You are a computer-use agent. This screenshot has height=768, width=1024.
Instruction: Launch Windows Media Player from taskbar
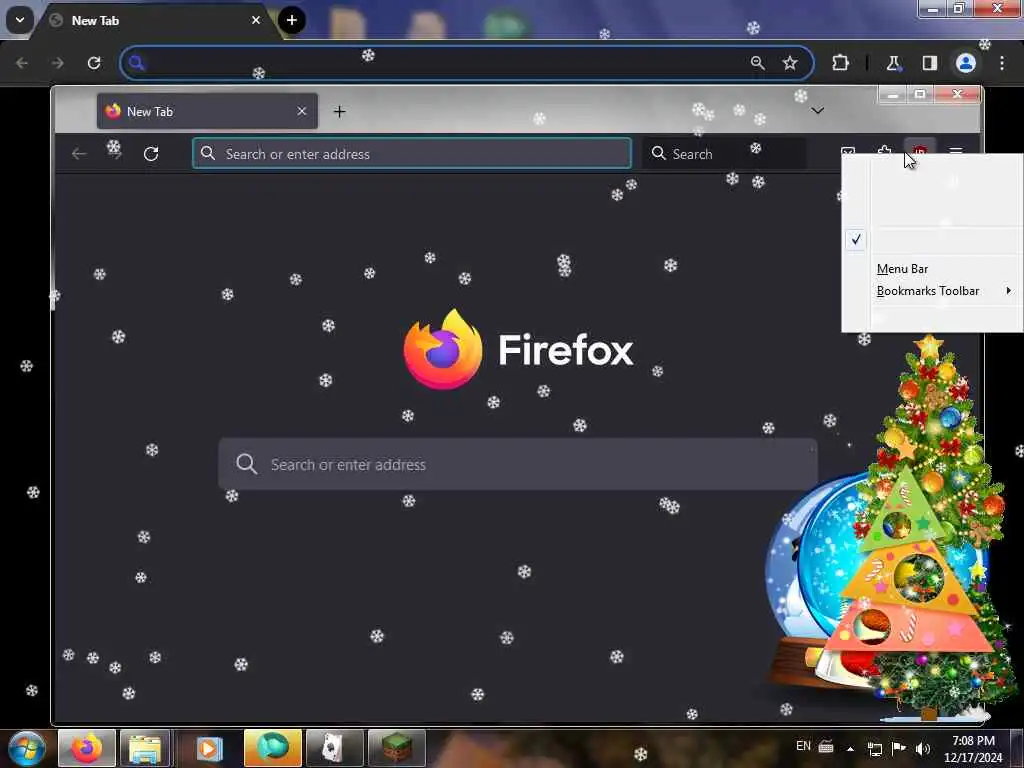[210, 748]
